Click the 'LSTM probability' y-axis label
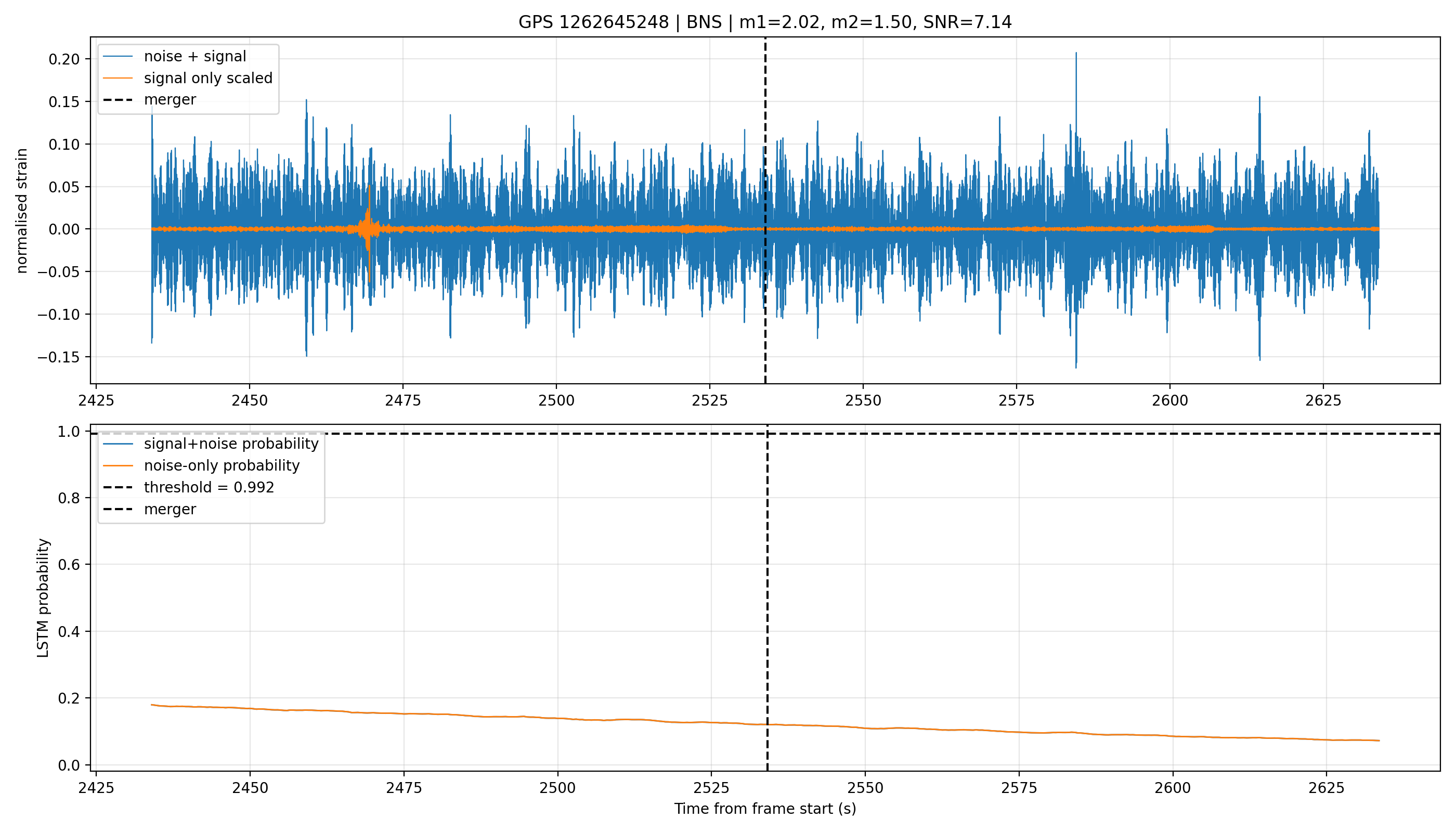Image resolution: width=1456 pixels, height=832 pixels. (x=43, y=597)
